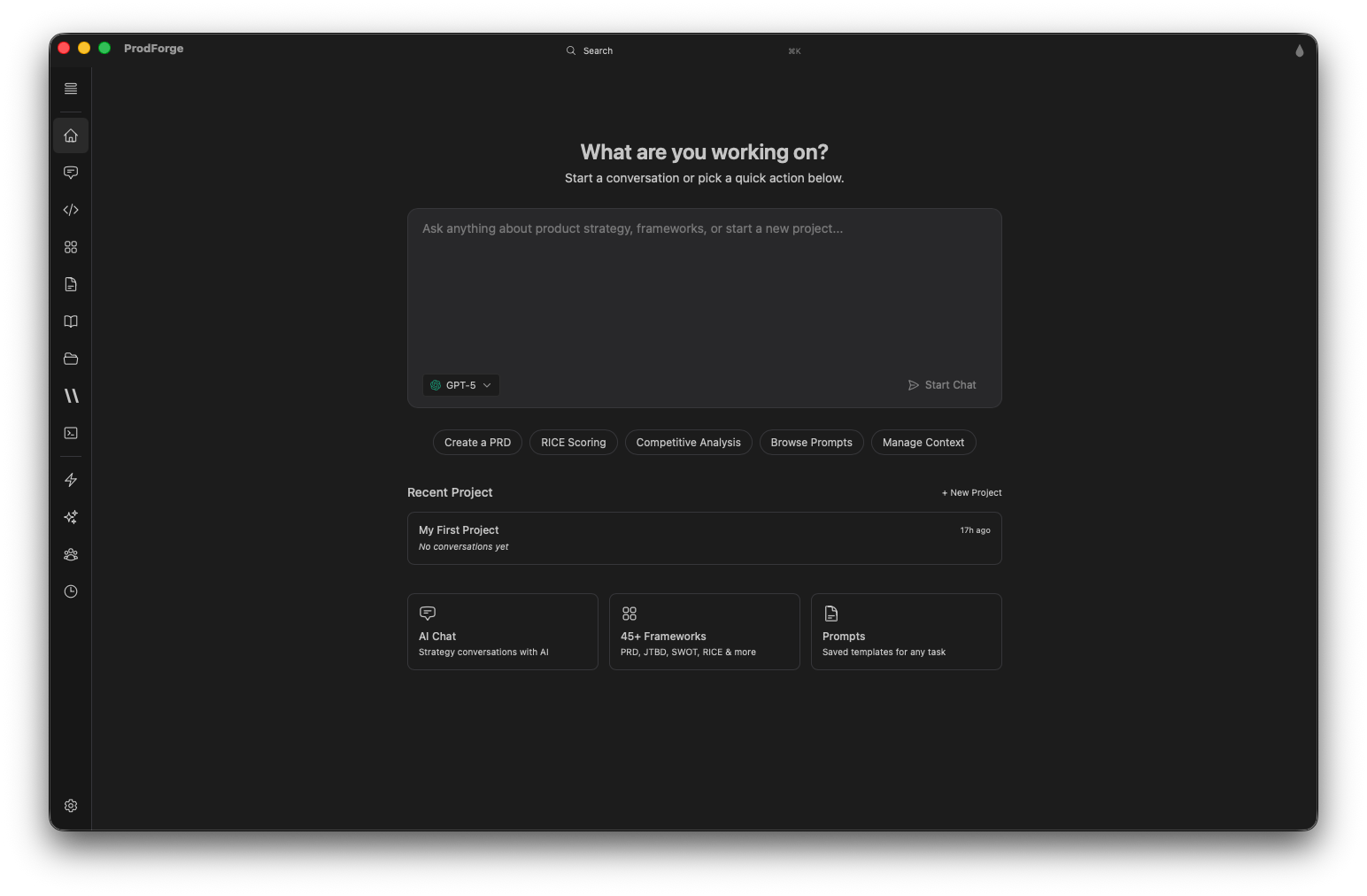The width and height of the screenshot is (1367, 896).
Task: Collapse the sidebar with the hamburger icon
Action: (x=71, y=89)
